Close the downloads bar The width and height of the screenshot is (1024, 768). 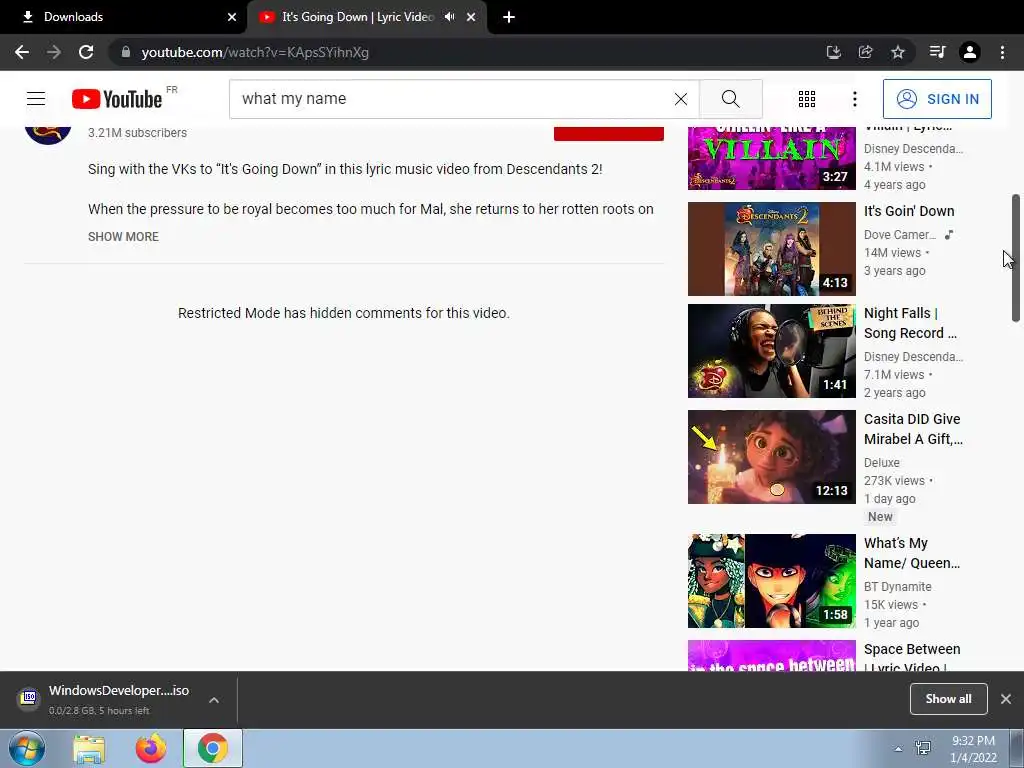click(1006, 699)
